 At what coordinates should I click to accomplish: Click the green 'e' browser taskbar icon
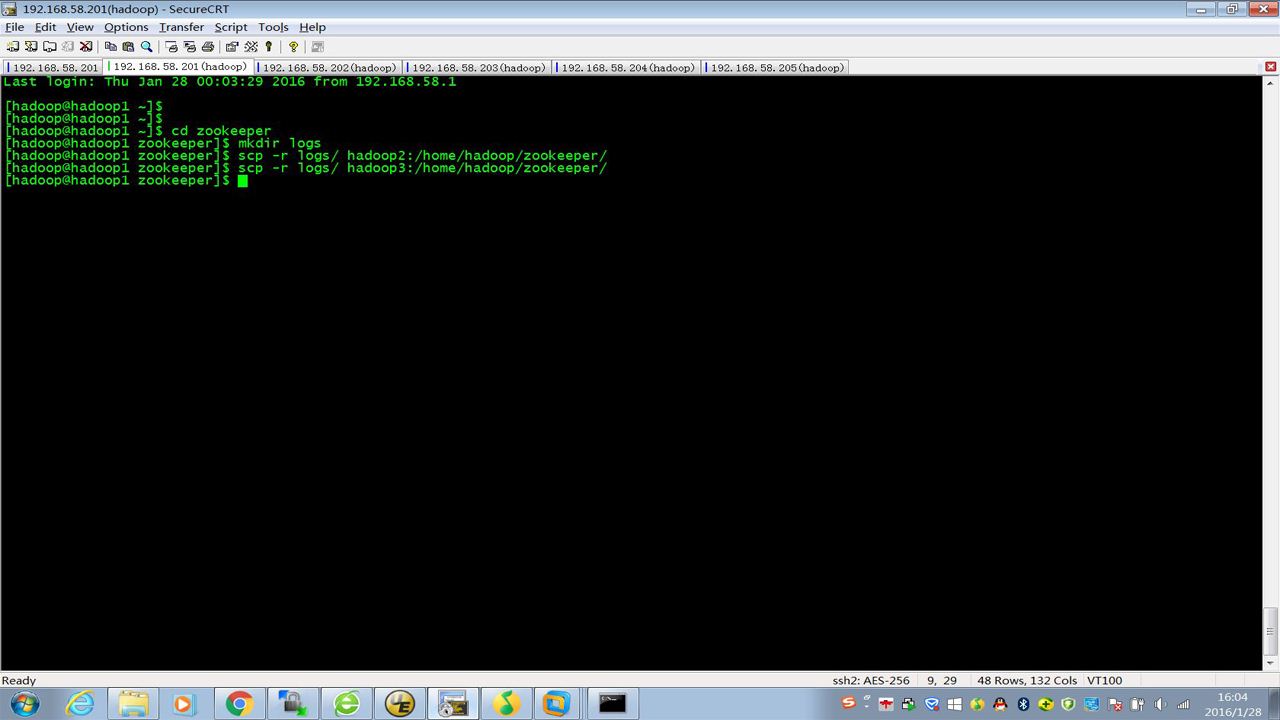[x=346, y=704]
